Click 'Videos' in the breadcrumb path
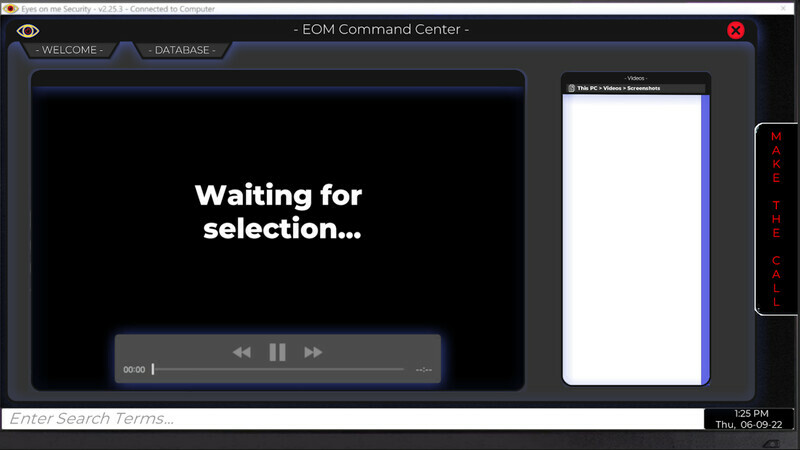800x450 pixels. click(x=613, y=88)
